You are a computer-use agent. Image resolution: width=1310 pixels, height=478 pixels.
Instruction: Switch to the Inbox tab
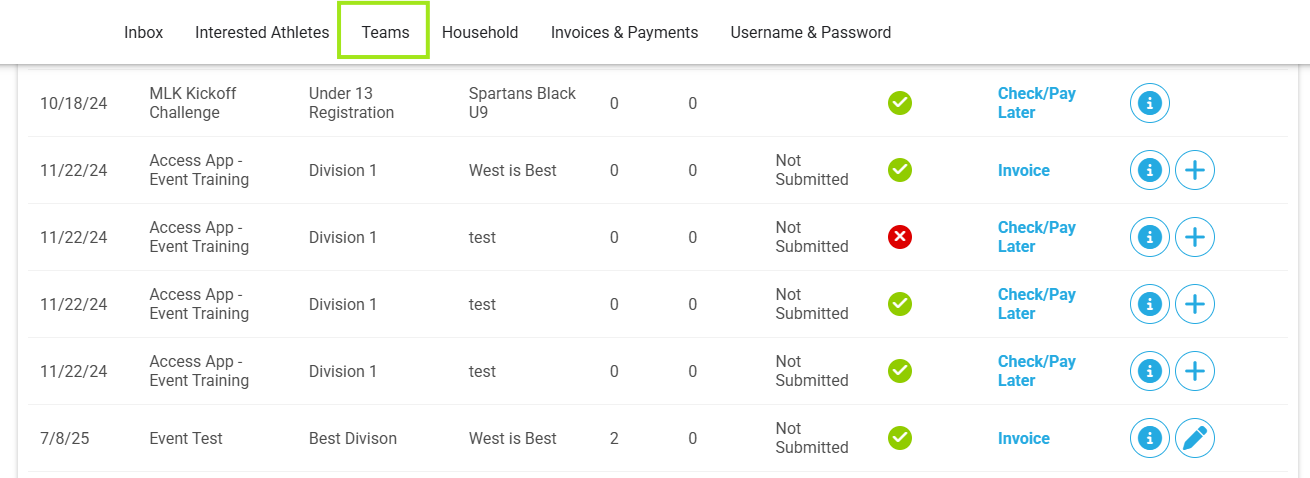[143, 32]
